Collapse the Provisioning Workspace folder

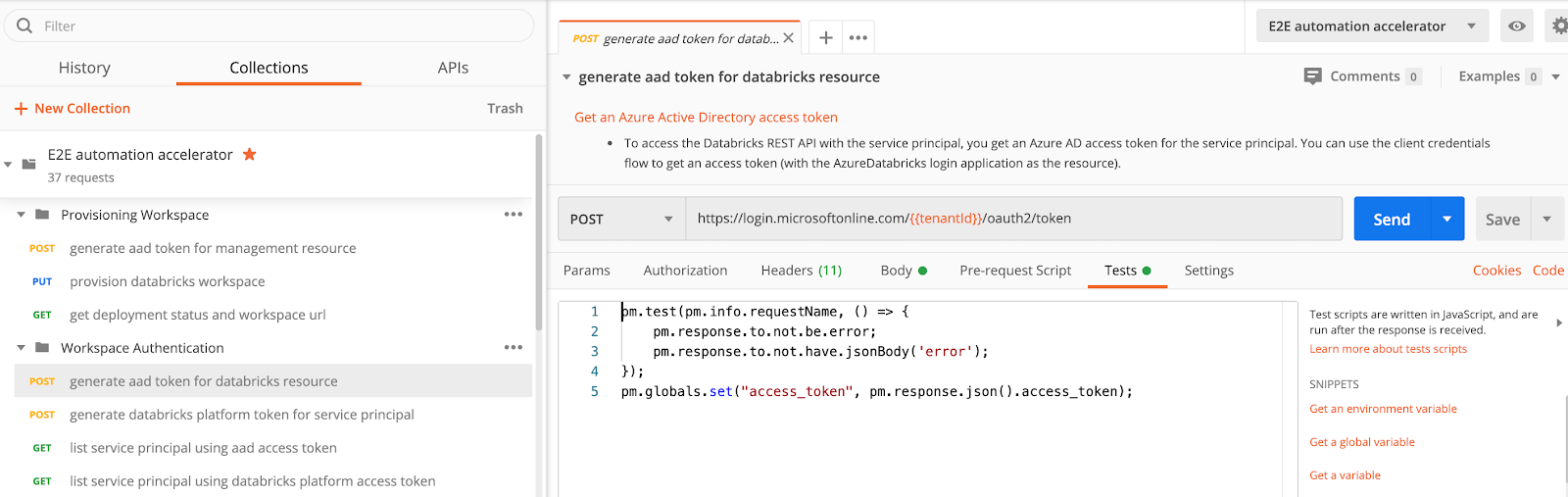coord(22,215)
